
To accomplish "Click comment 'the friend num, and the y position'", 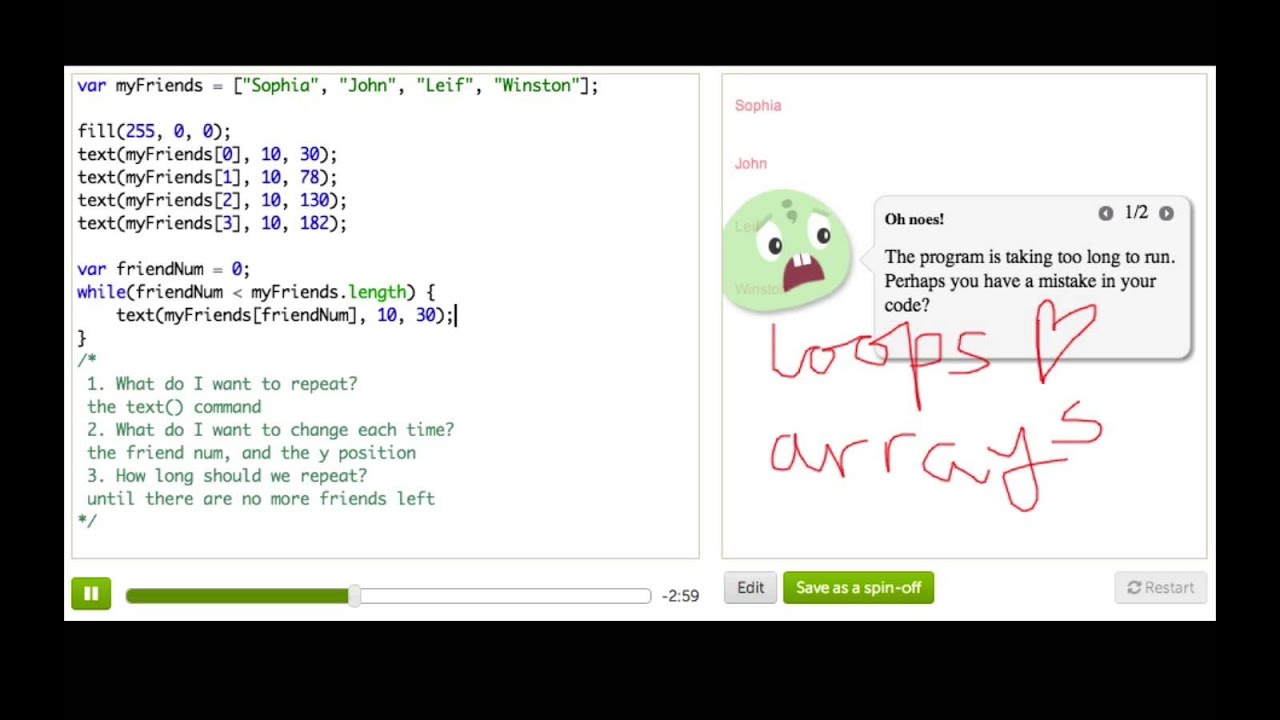I will pos(251,453).
